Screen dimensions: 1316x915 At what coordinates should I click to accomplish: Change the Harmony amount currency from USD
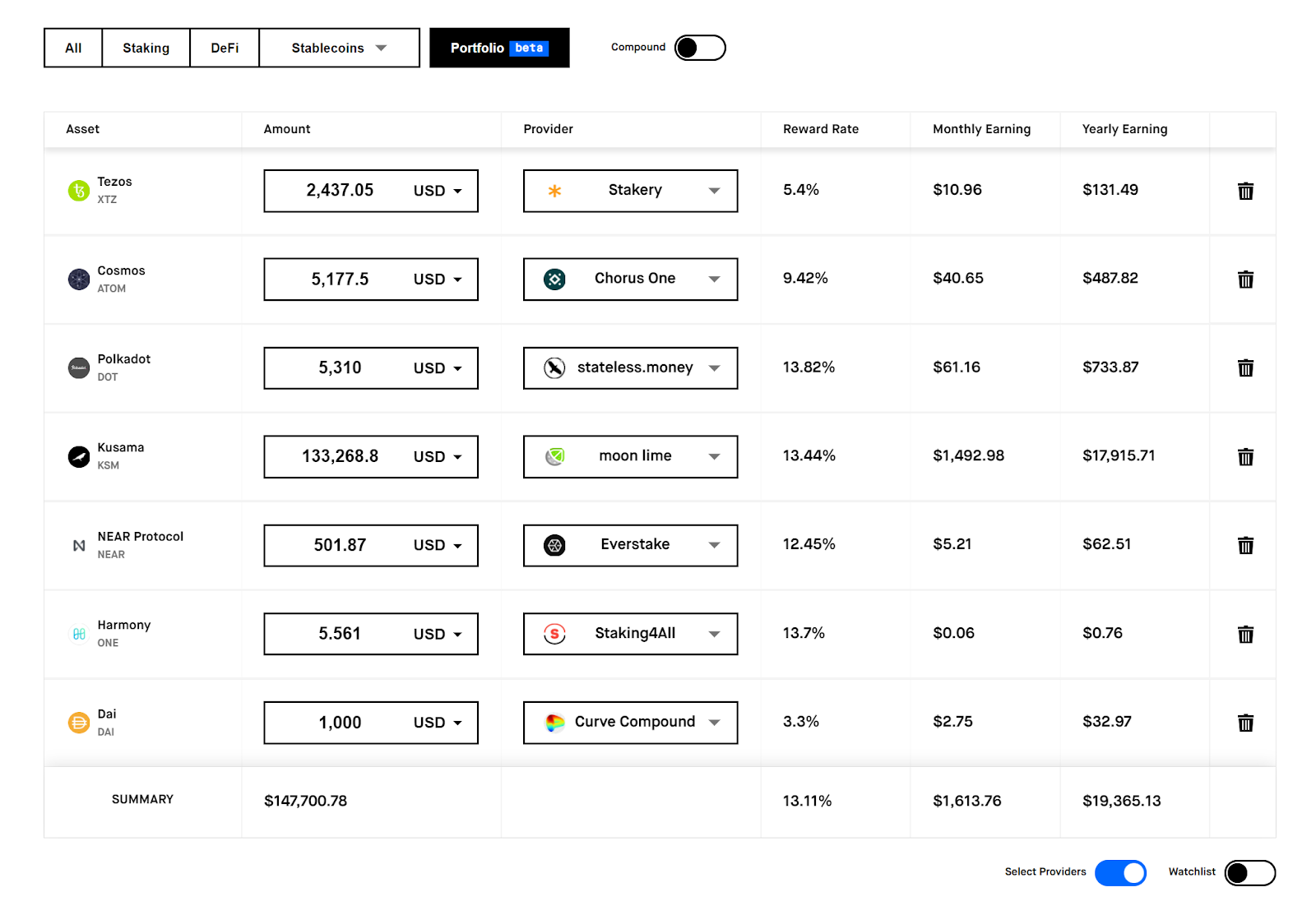(438, 634)
